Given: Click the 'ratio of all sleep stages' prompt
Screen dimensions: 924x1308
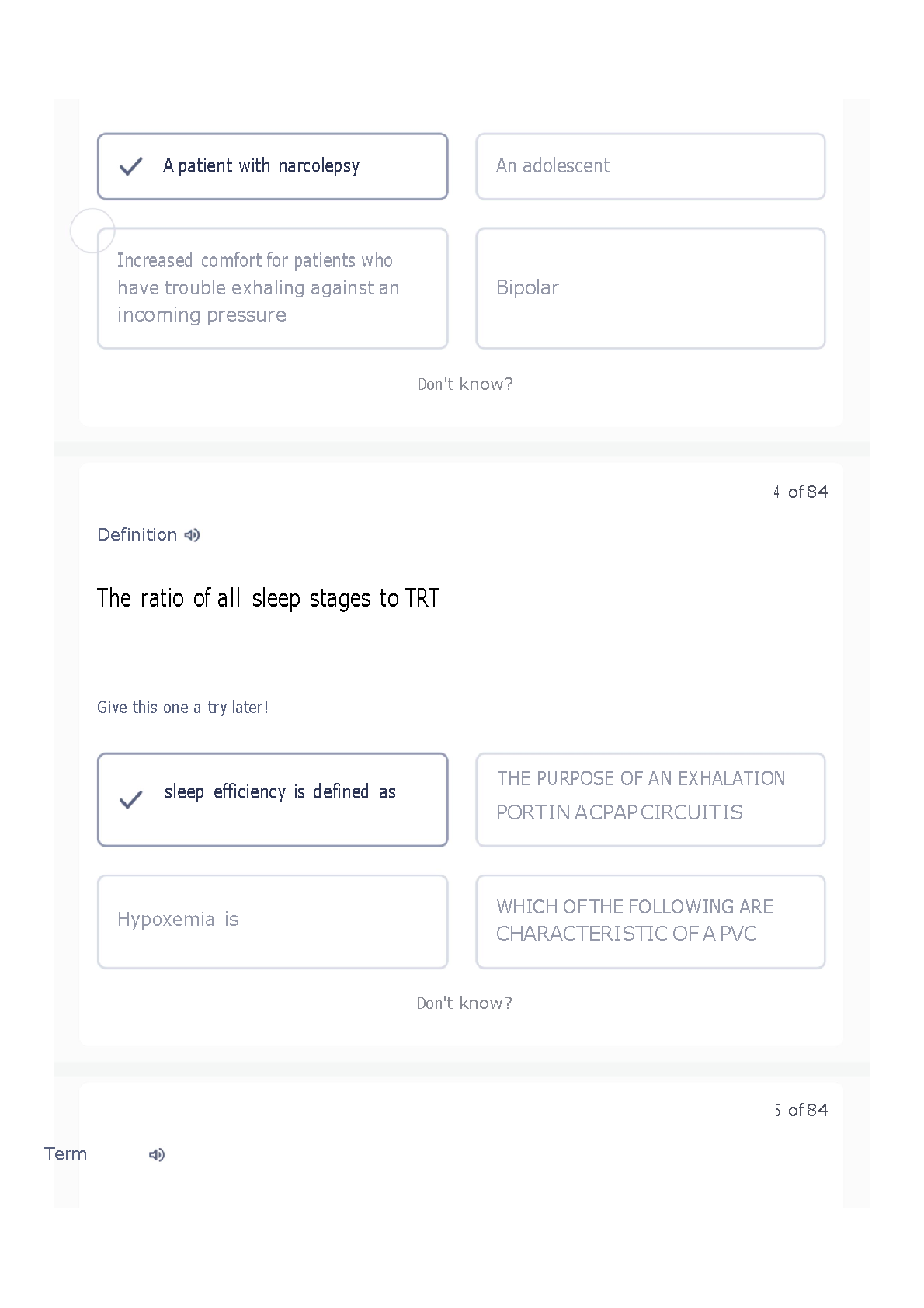Looking at the screenshot, I should tap(268, 598).
